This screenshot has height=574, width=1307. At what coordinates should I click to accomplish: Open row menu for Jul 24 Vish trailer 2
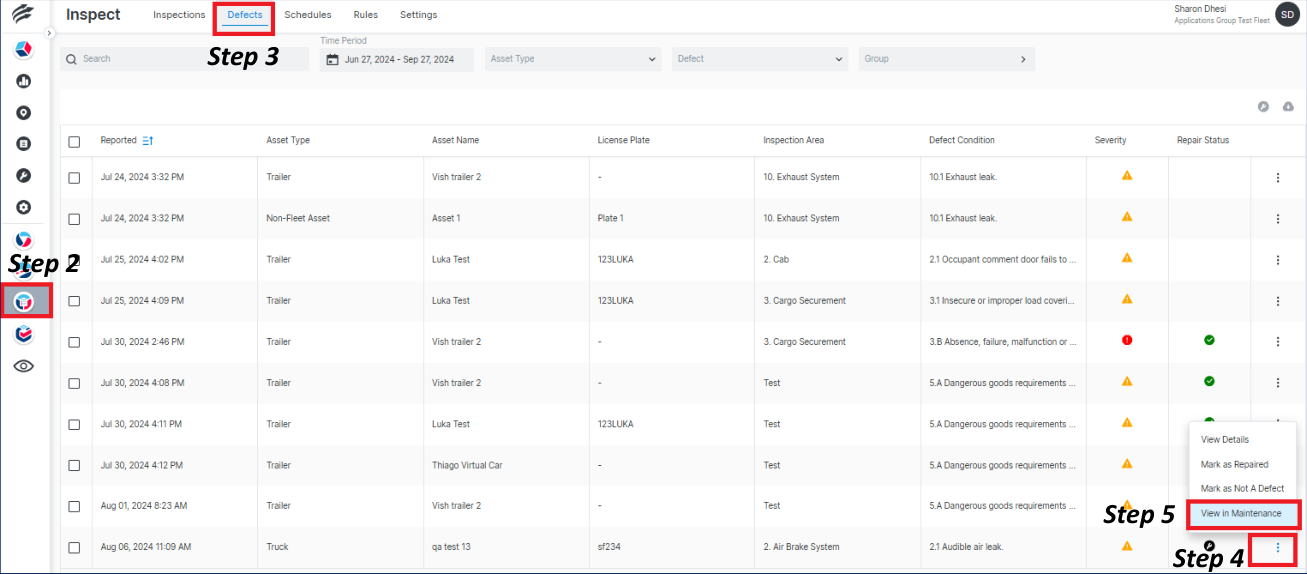pos(1277,177)
